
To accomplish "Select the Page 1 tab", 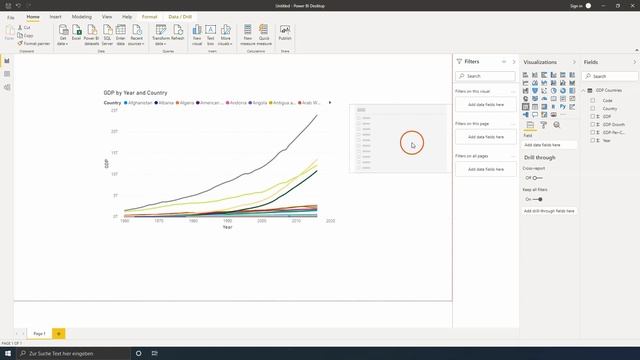I will [x=39, y=333].
